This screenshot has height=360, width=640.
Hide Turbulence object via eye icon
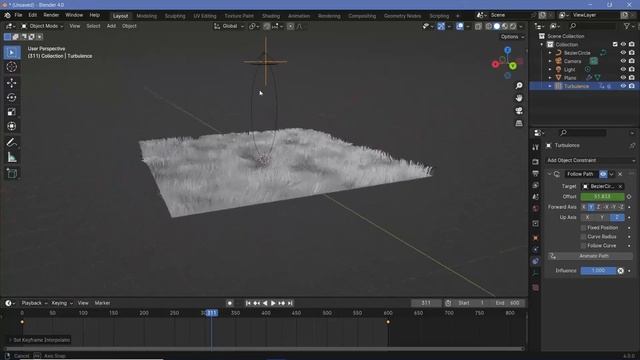click(623, 86)
